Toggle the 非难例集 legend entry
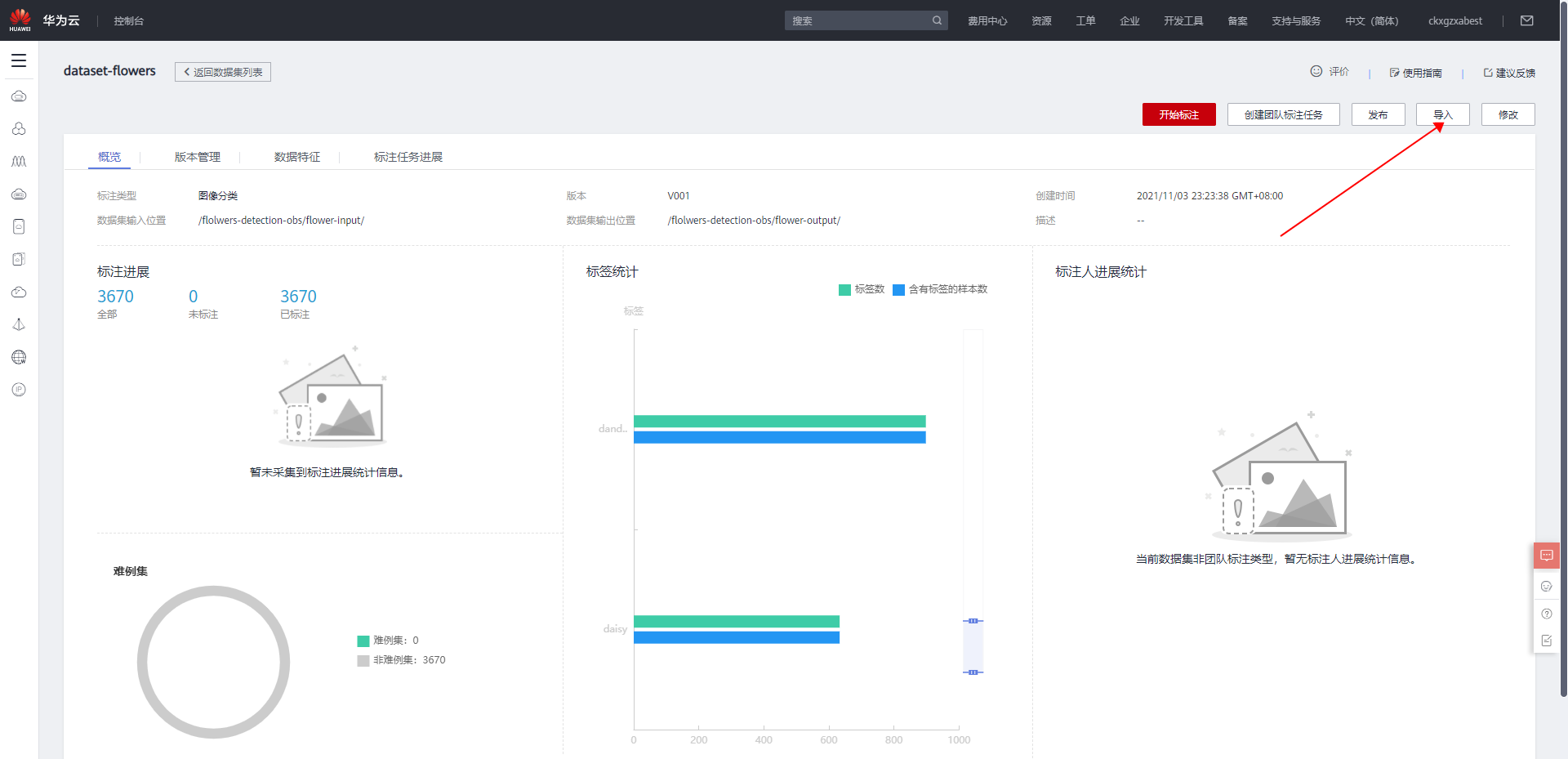Viewport: 1568px width, 759px height. pos(401,660)
